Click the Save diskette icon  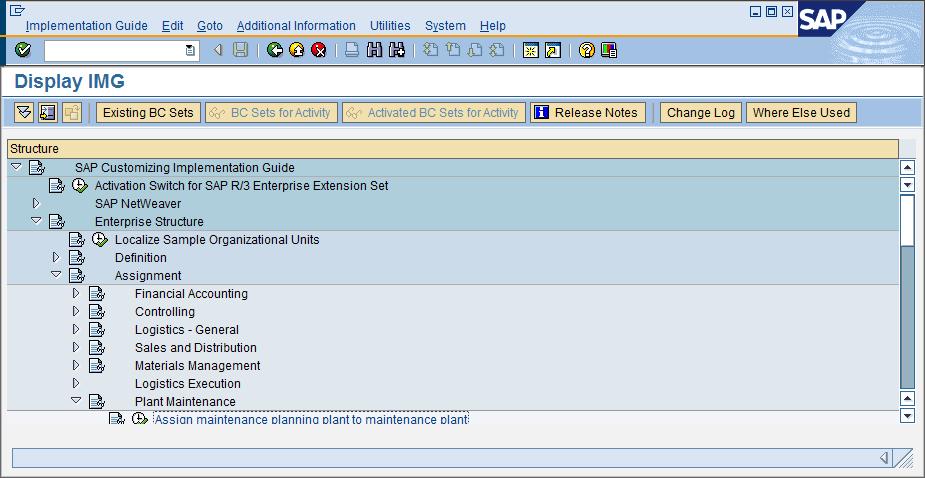click(240, 50)
